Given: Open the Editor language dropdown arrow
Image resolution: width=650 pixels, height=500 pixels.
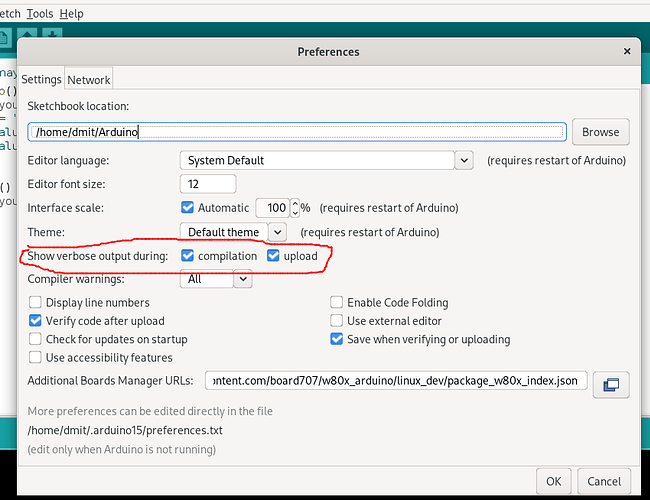Looking at the screenshot, I should [464, 160].
